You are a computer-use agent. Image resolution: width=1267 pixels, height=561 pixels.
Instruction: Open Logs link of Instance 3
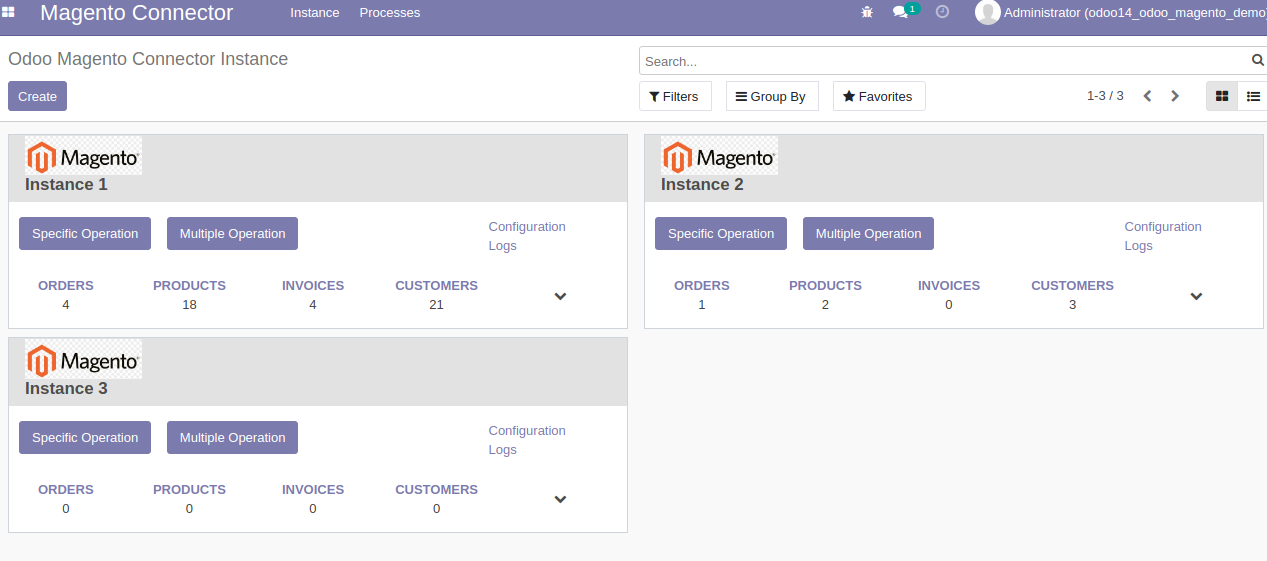pos(502,449)
